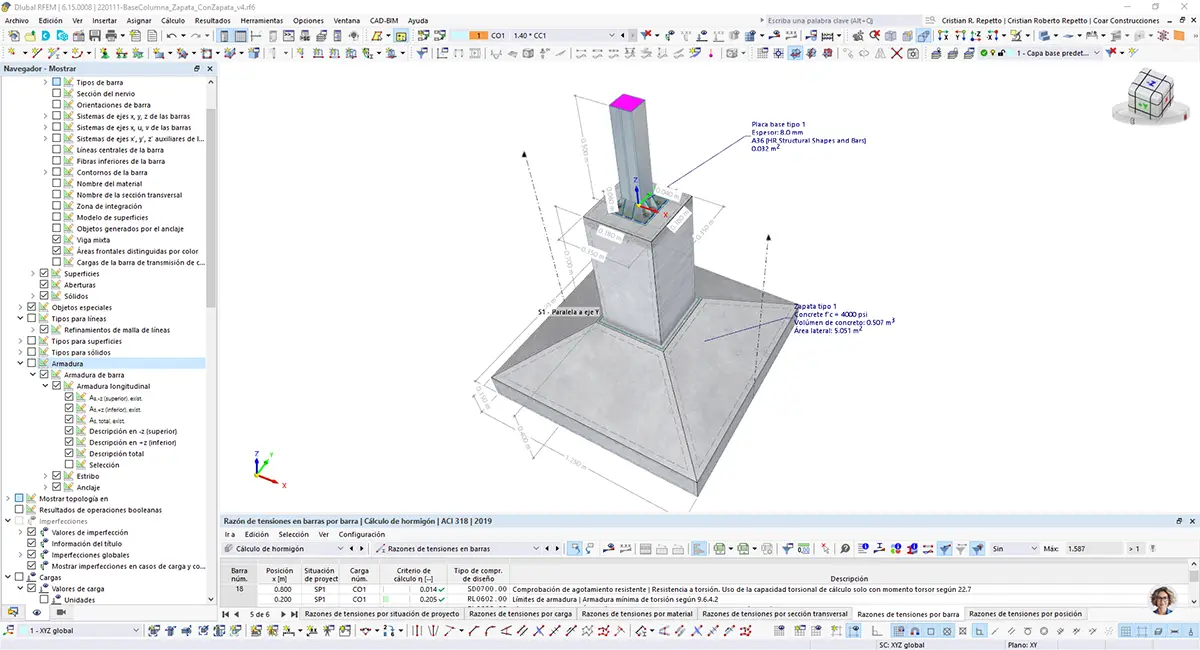This screenshot has width=1200, height=650.
Task: Close the results table panel with X
Action: [x=1192, y=521]
